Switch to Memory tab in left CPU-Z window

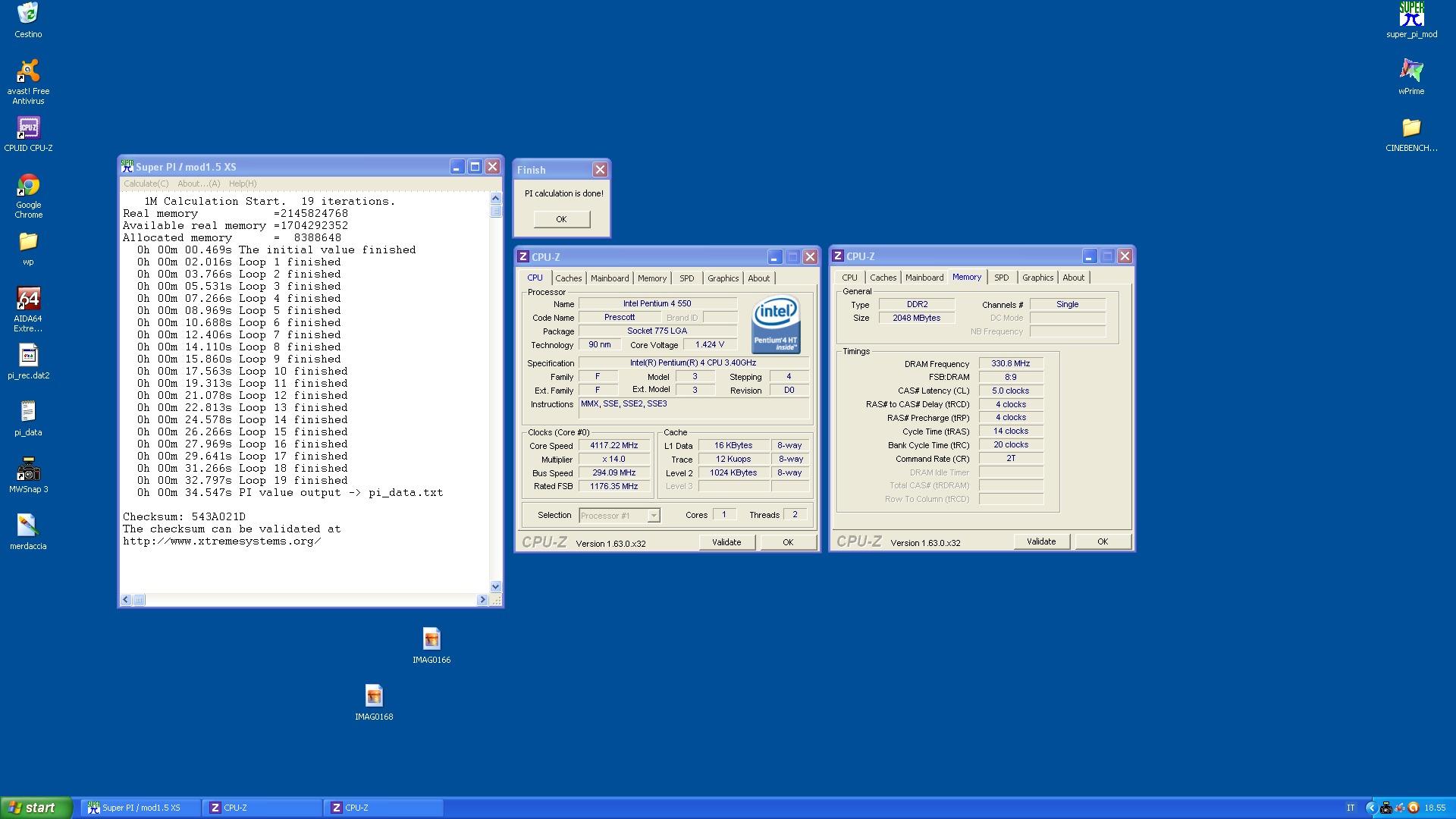[652, 278]
